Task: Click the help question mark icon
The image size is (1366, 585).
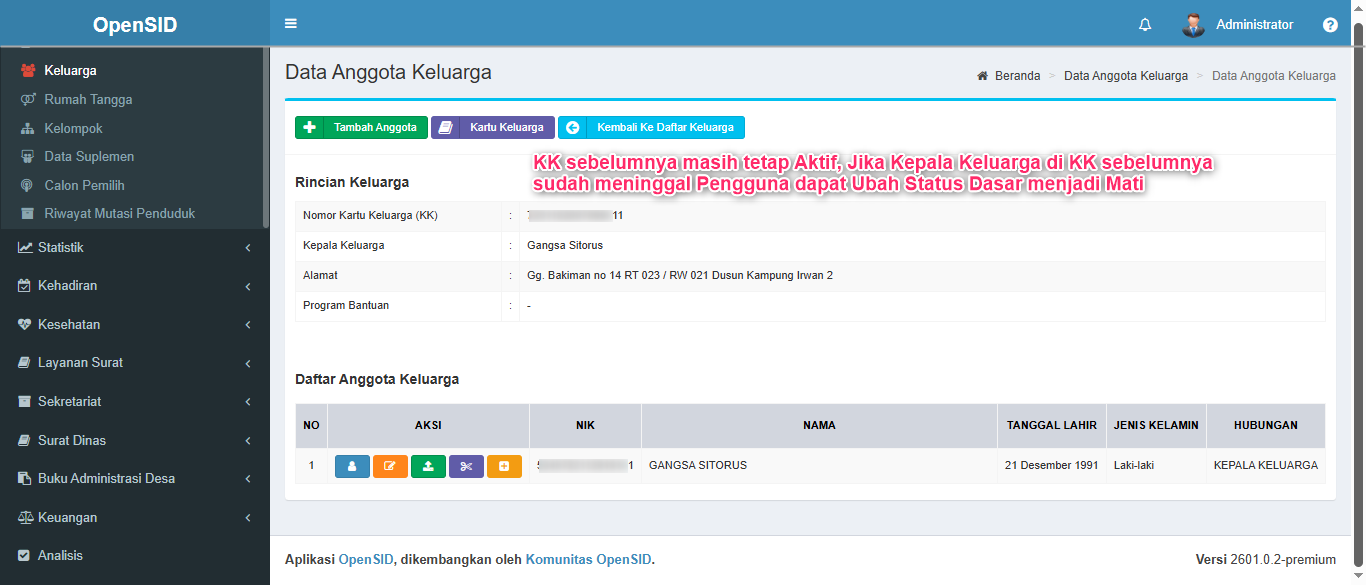Action: pos(1330,25)
